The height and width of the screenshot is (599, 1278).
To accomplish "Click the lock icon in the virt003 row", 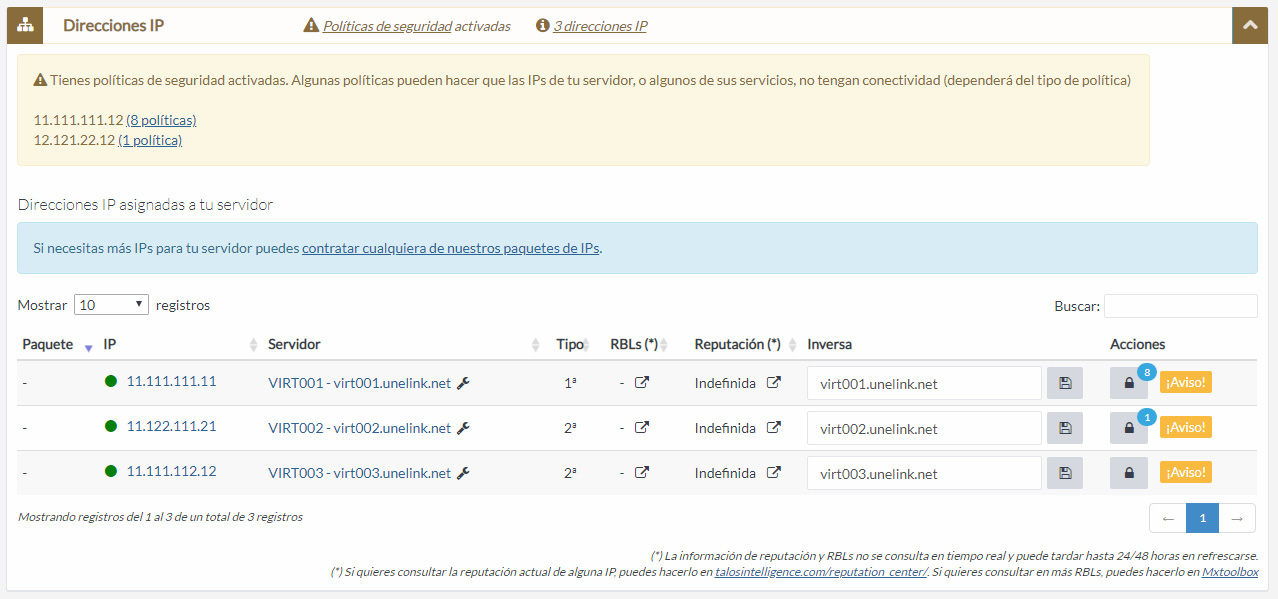I will click(x=1129, y=473).
